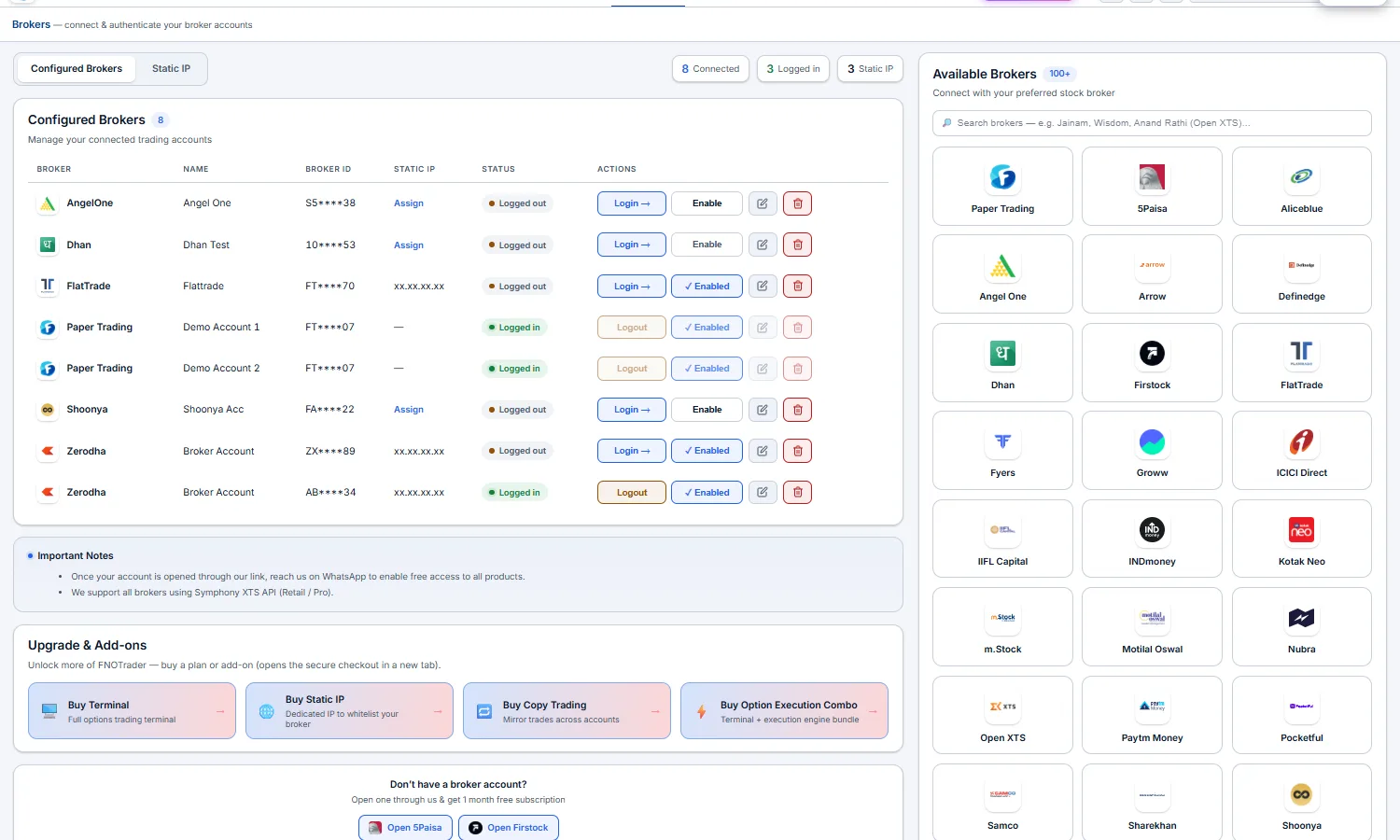
Task: Enable the Dhan Test broker
Action: pos(707,245)
